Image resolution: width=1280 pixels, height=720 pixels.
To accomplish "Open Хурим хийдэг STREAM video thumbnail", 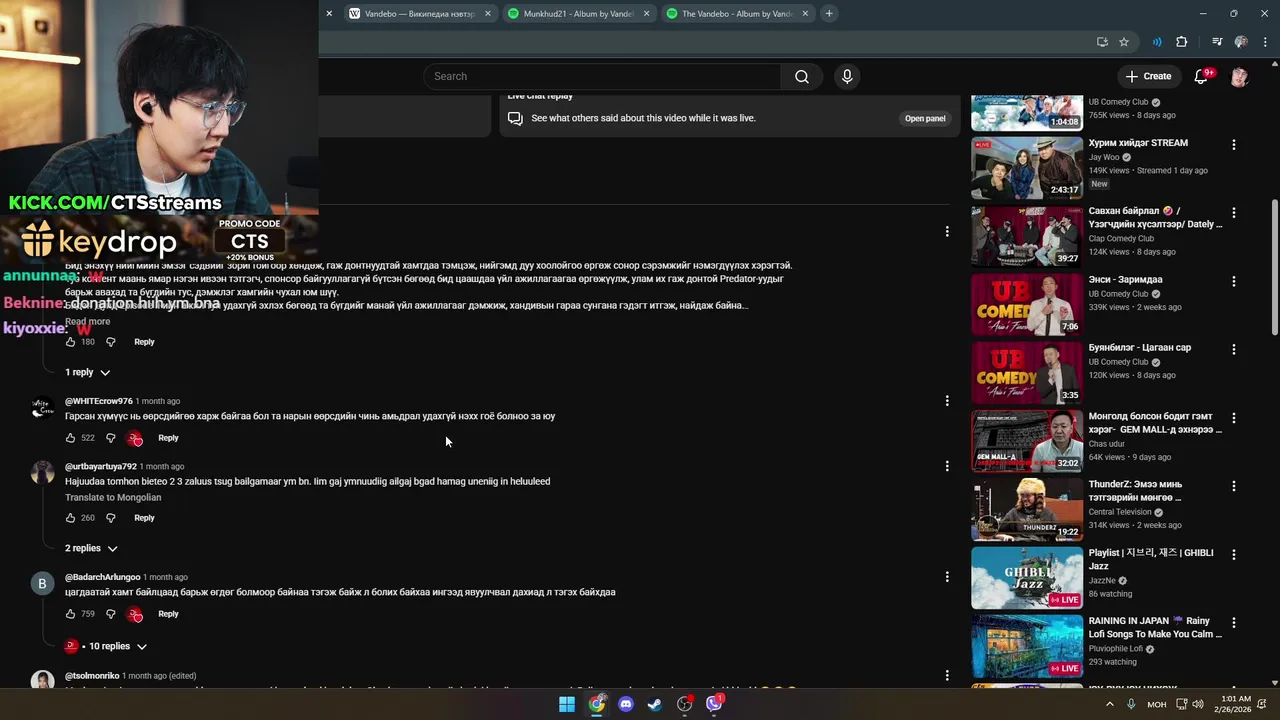I will pos(1027,168).
